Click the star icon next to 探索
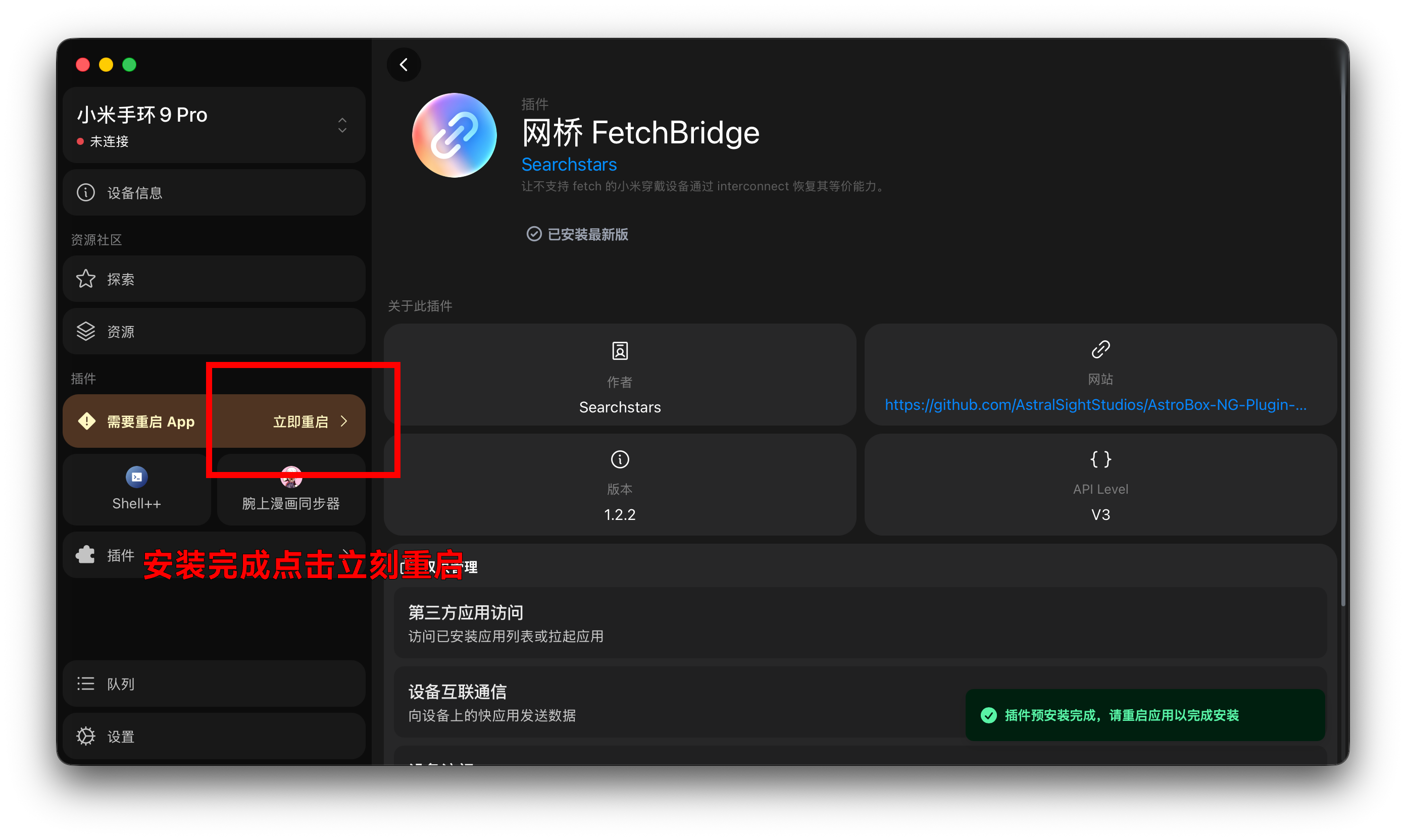The width and height of the screenshot is (1406, 840). pyautogui.click(x=86, y=279)
